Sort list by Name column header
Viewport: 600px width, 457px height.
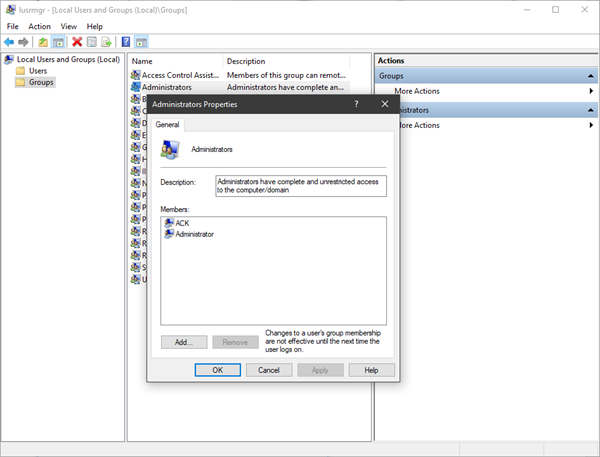(176, 61)
